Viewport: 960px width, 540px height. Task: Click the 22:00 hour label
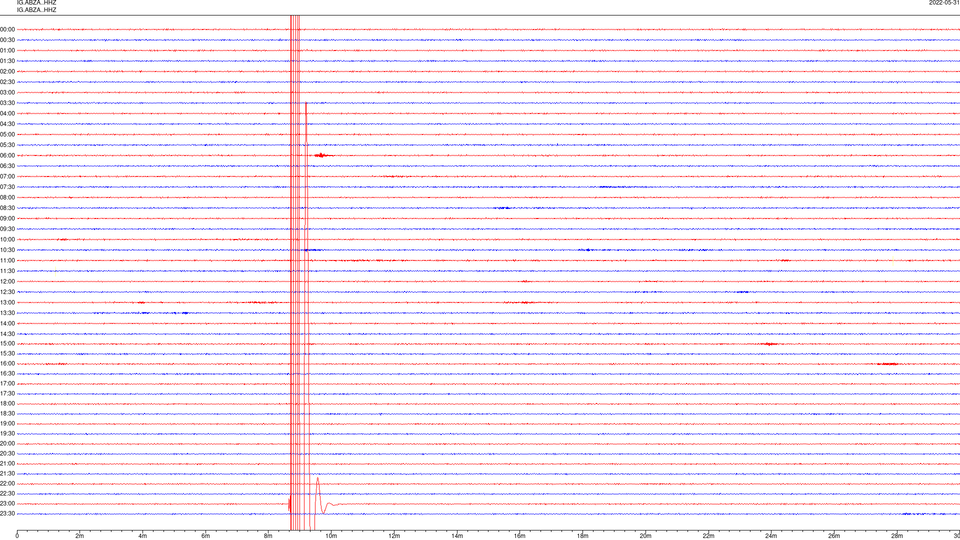tap(7, 484)
